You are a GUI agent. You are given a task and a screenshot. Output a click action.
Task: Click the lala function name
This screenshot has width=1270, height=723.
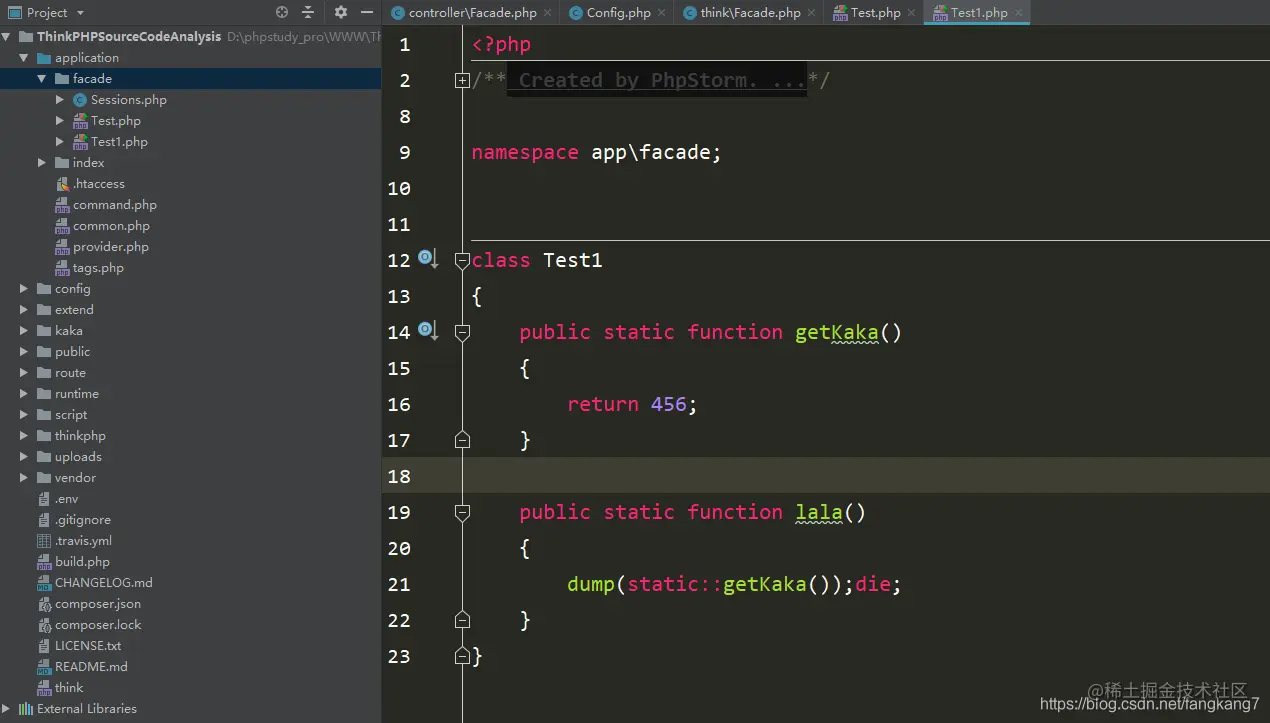pyautogui.click(x=819, y=512)
